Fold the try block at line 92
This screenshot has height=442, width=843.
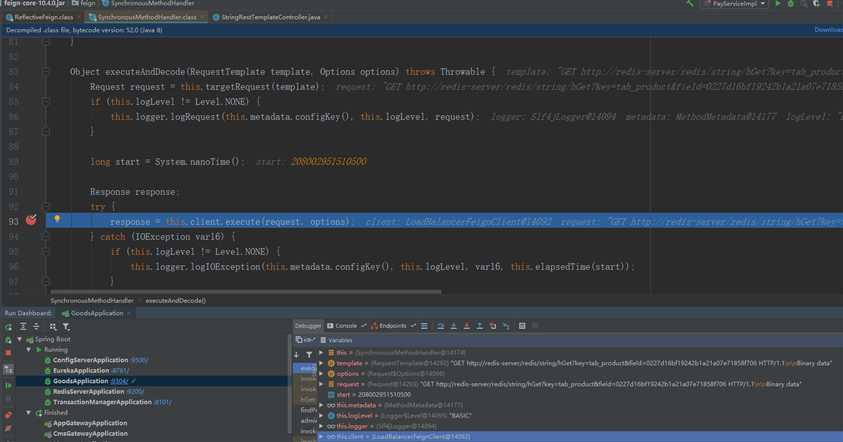tap(46, 206)
